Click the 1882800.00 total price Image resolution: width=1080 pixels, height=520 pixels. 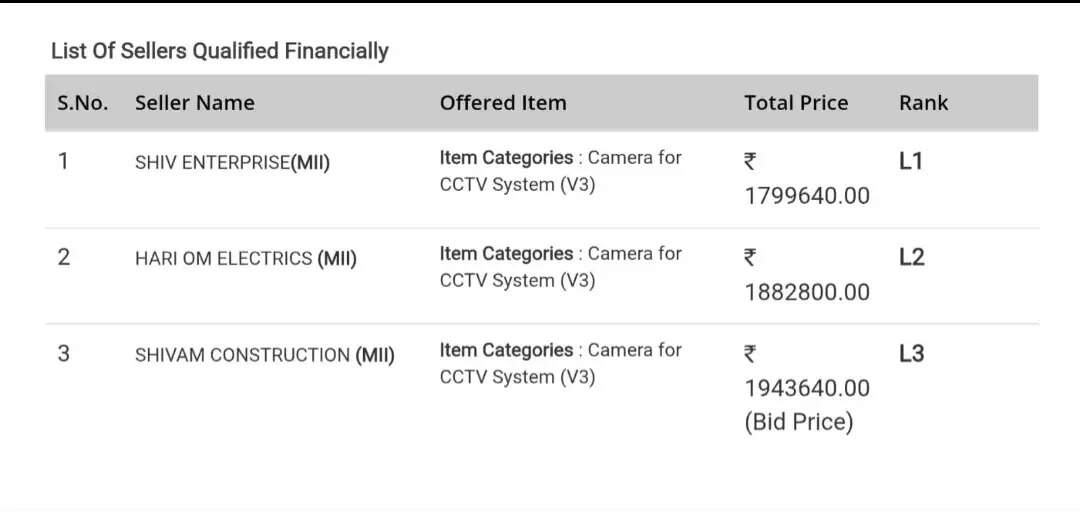point(807,292)
